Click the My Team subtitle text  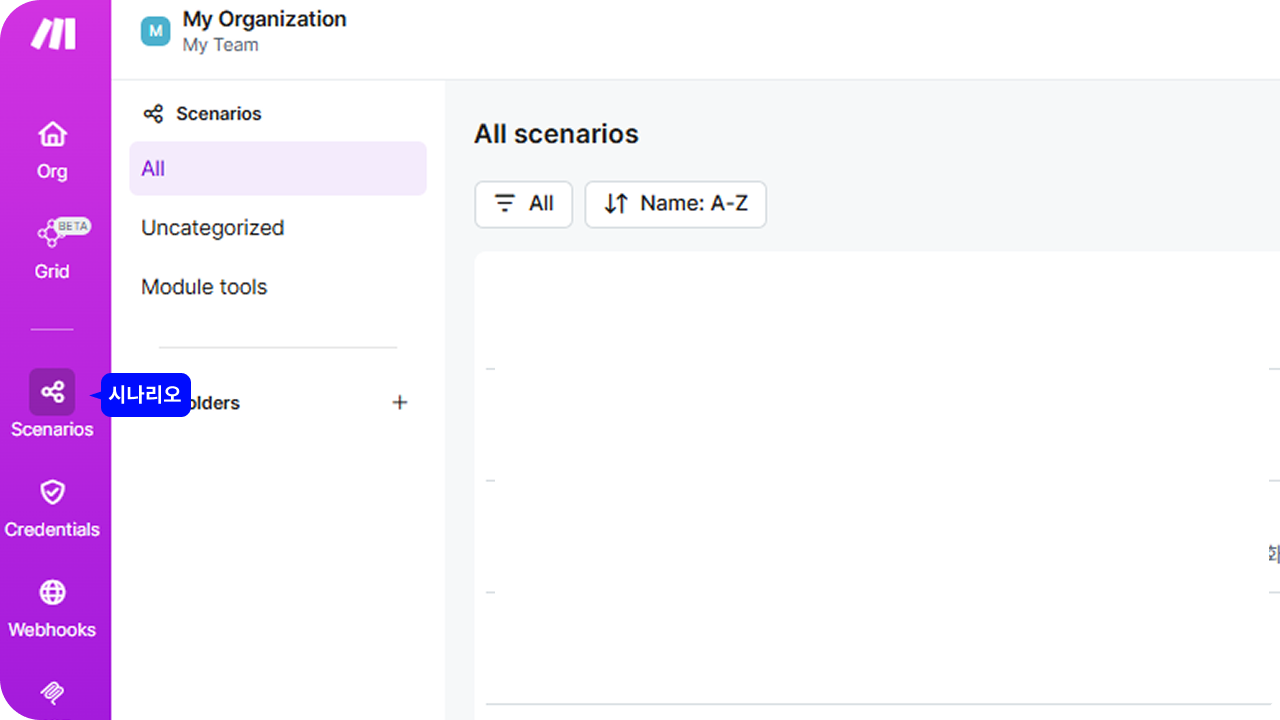221,45
